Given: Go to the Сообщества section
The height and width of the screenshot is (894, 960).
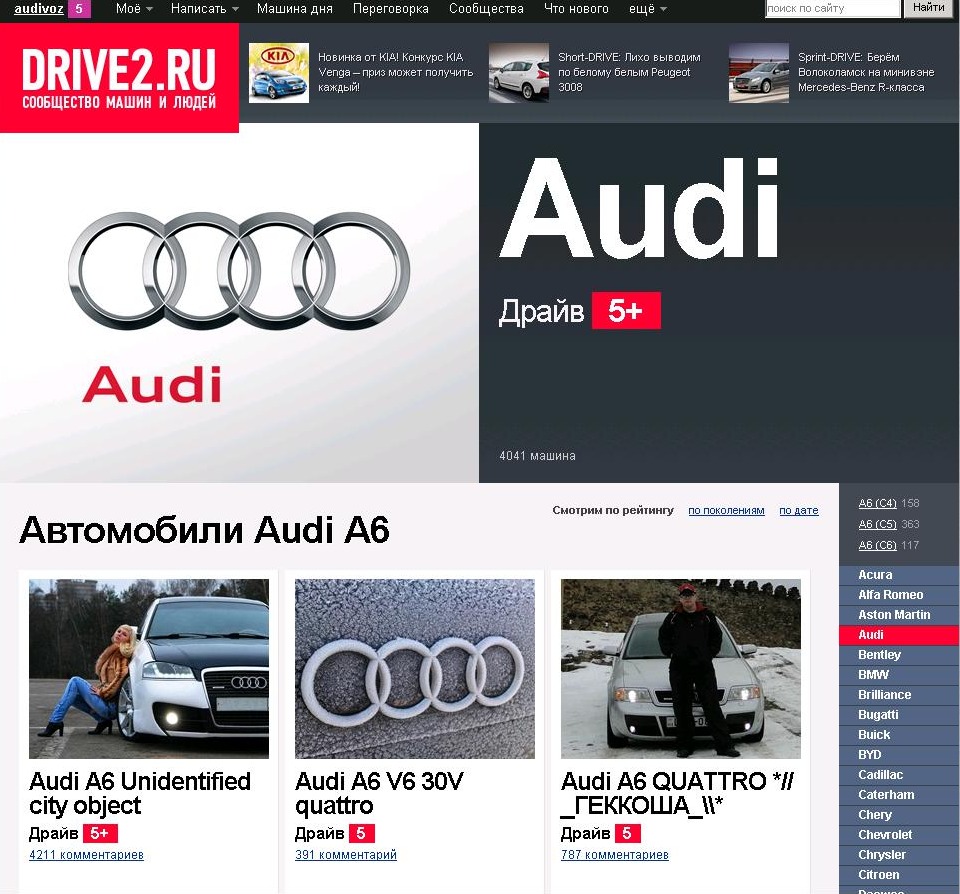Looking at the screenshot, I should 486,9.
